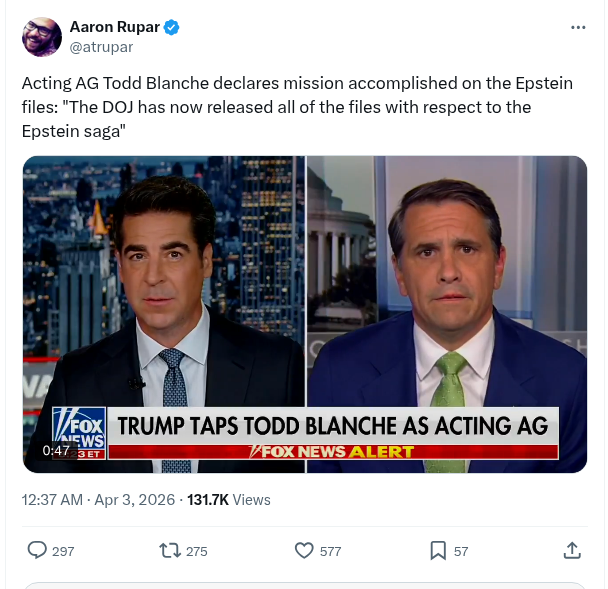
Task: Play the Fox News video clip
Action: tap(304, 300)
